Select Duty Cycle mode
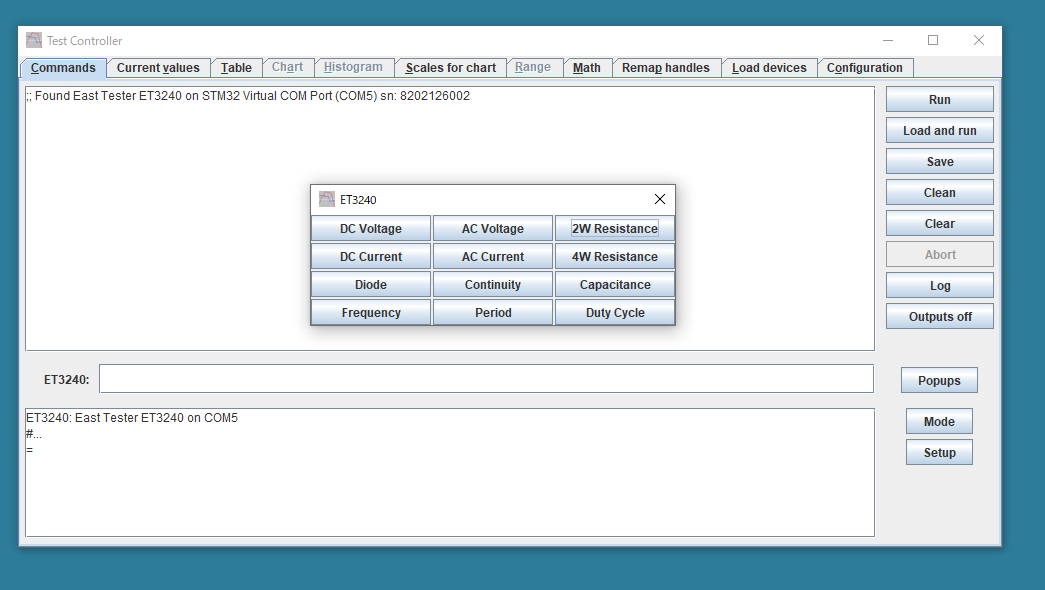Image resolution: width=1045 pixels, height=590 pixels. coord(614,313)
